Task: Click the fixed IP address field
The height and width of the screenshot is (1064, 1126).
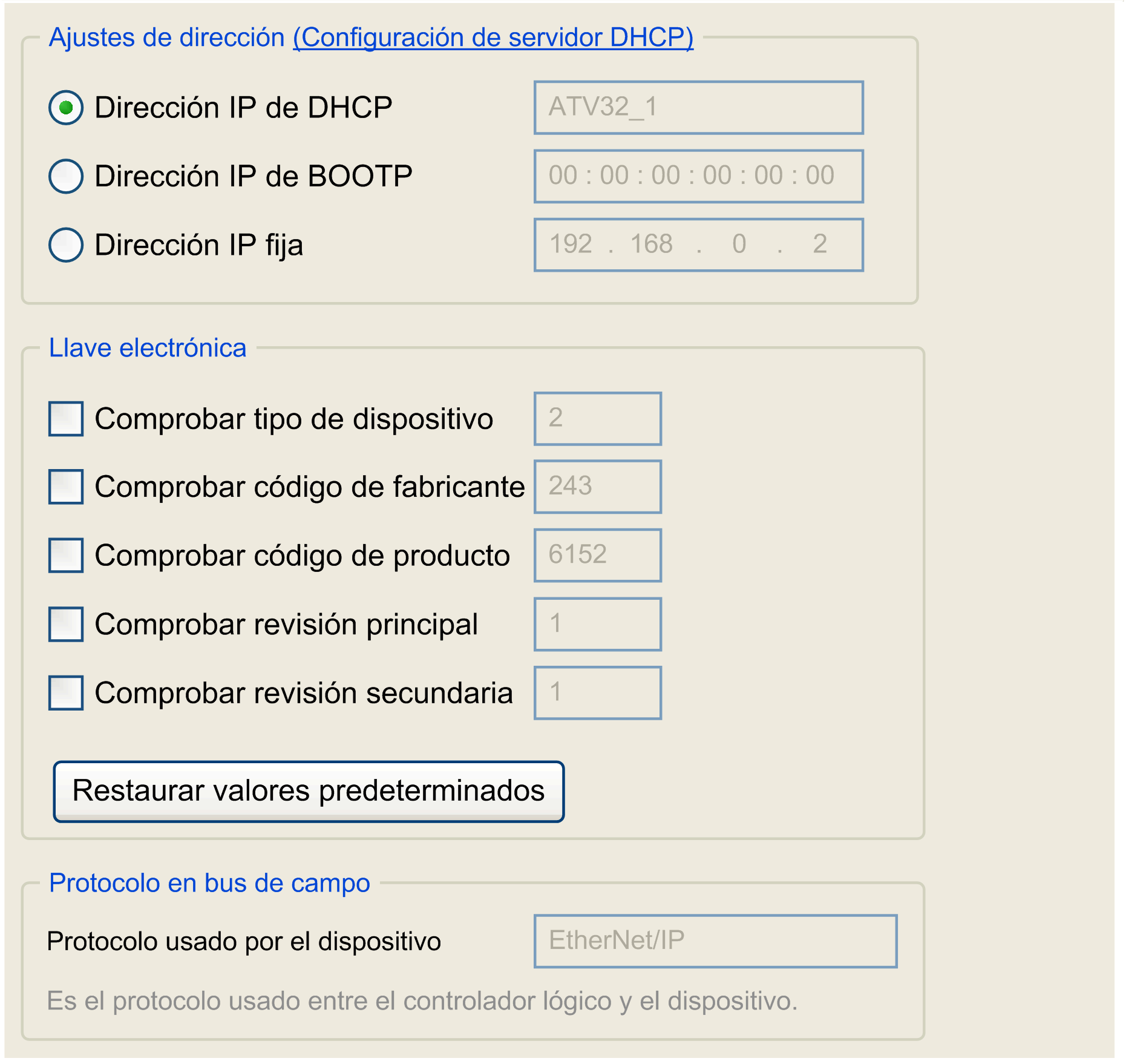Action: point(698,245)
